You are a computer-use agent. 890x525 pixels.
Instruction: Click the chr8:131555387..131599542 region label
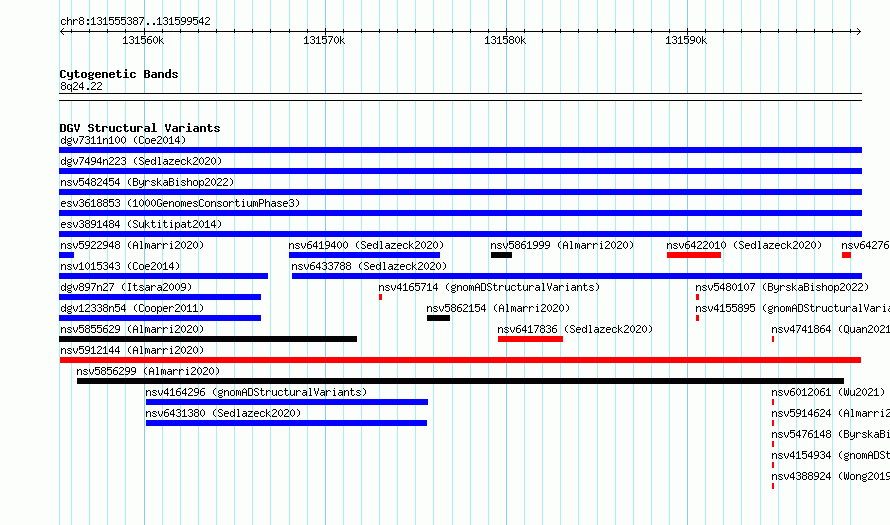[x=135, y=21]
